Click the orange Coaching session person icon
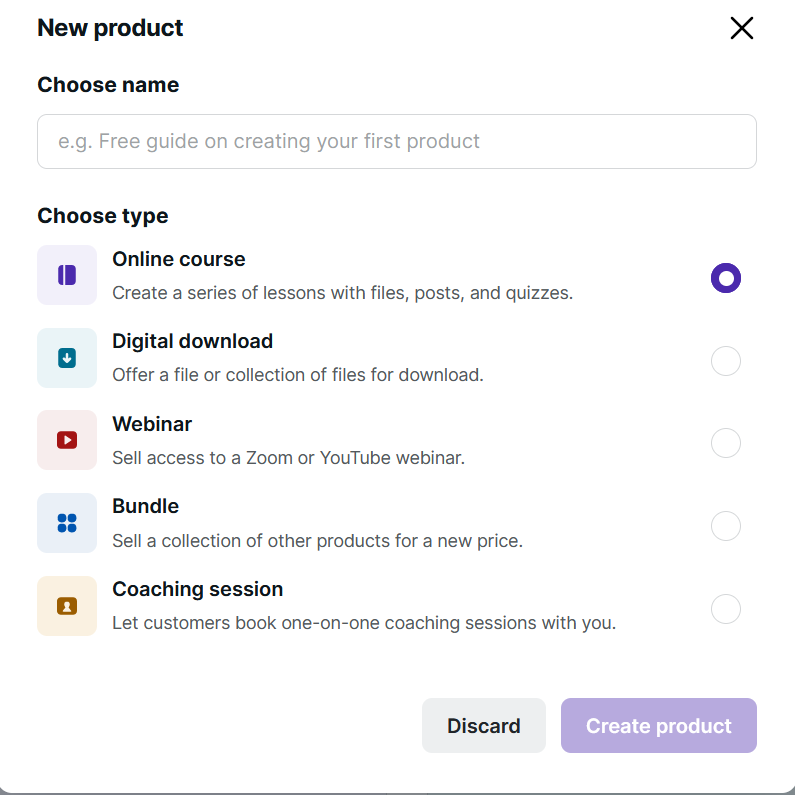The width and height of the screenshot is (795, 795). click(67, 606)
